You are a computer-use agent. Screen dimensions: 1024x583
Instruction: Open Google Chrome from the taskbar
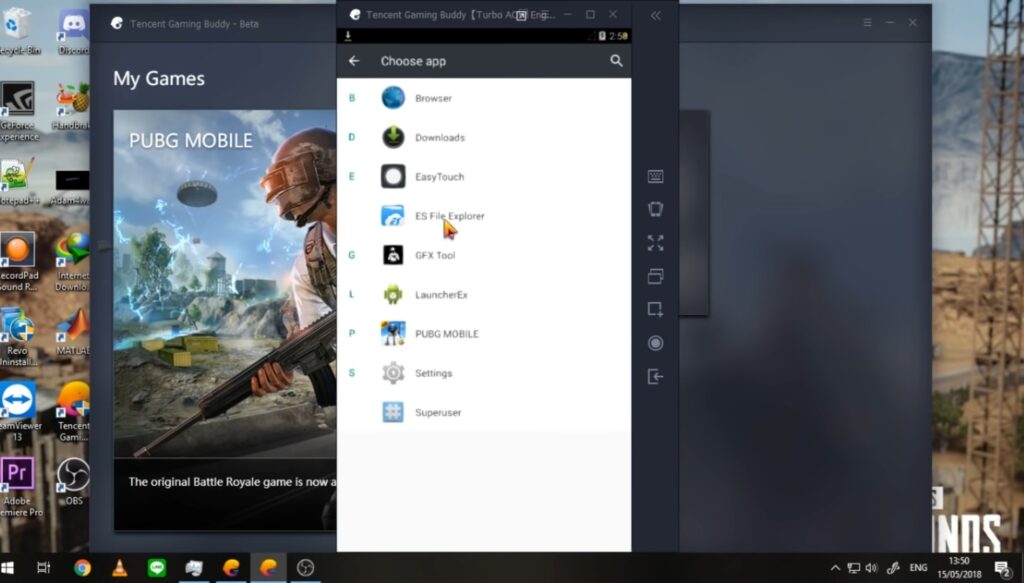click(82, 568)
